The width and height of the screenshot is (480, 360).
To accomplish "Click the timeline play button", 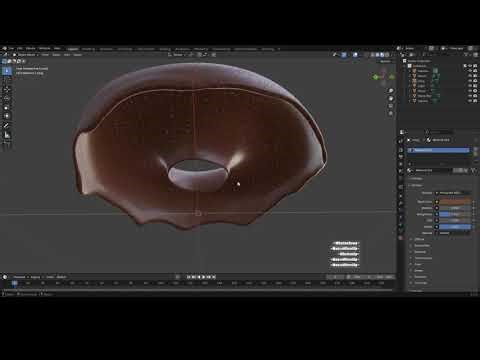I will [x=204, y=277].
